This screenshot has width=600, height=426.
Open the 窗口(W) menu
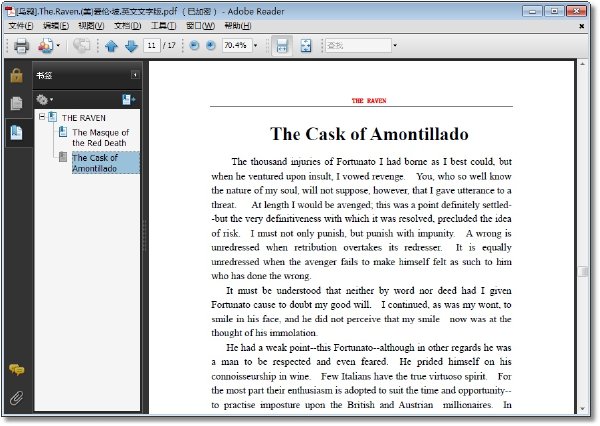click(200, 26)
